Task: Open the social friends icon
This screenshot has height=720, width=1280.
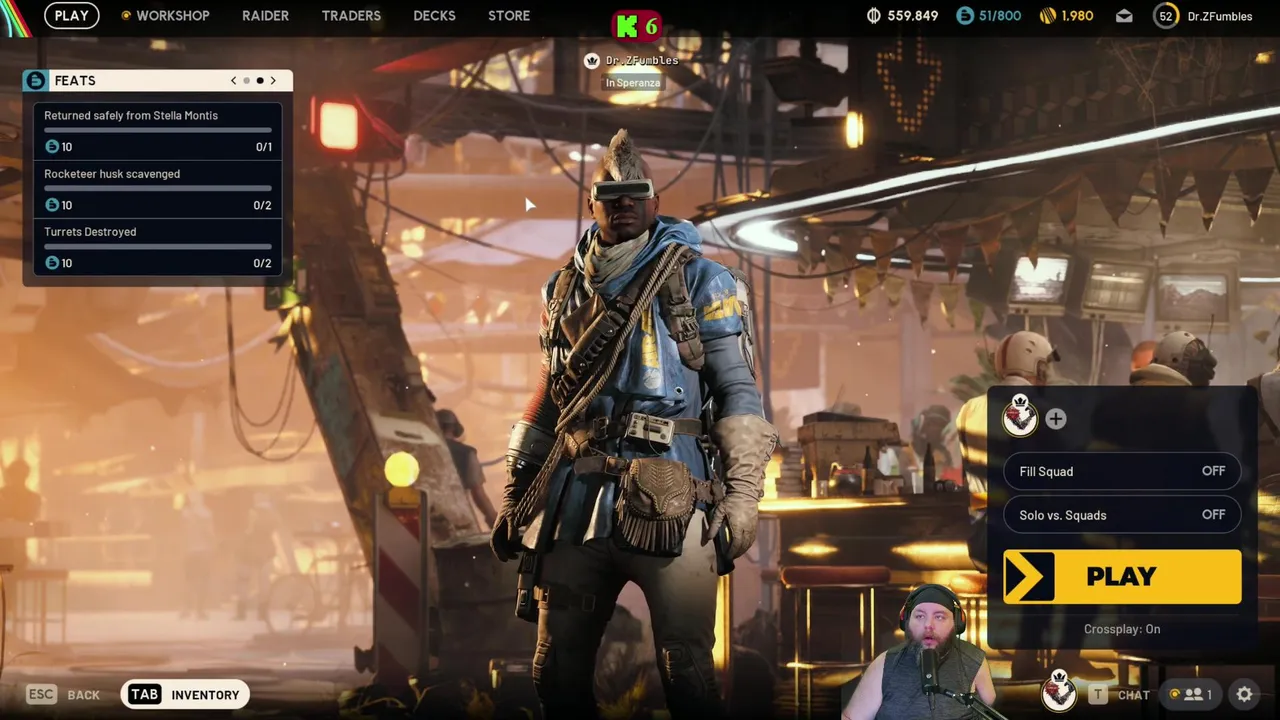Action: 1192,694
